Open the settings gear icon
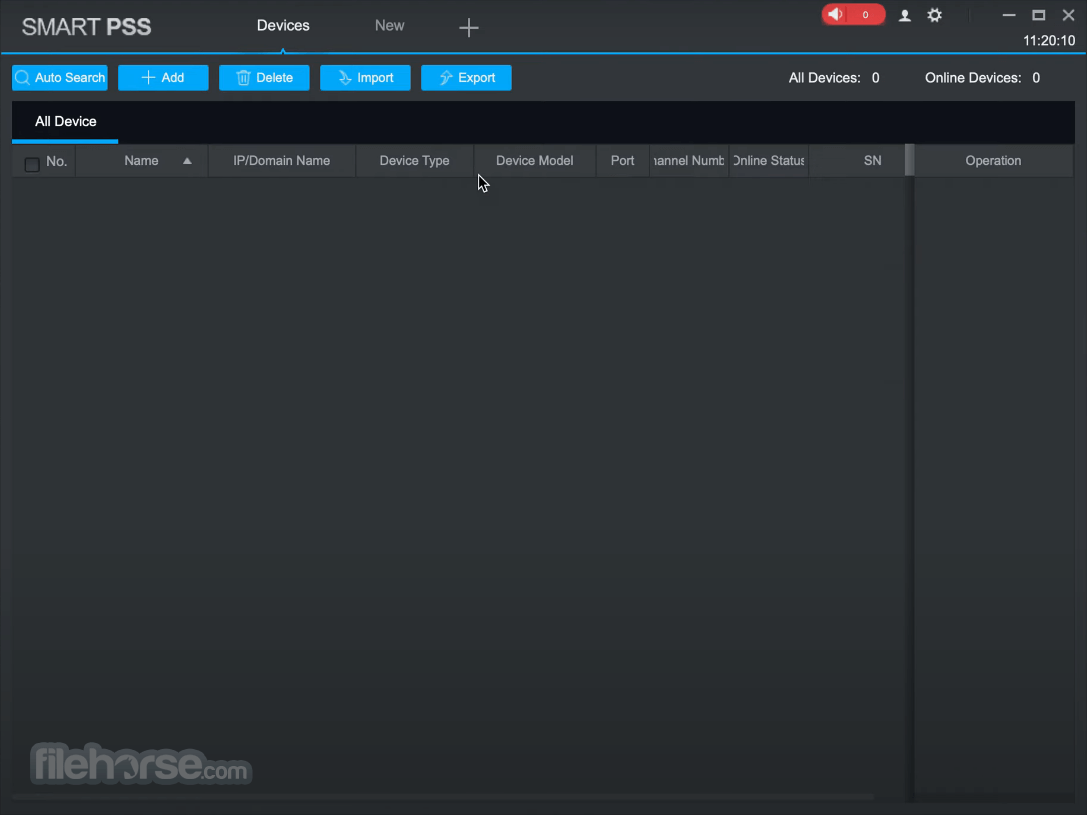This screenshot has width=1087, height=815. coord(934,15)
